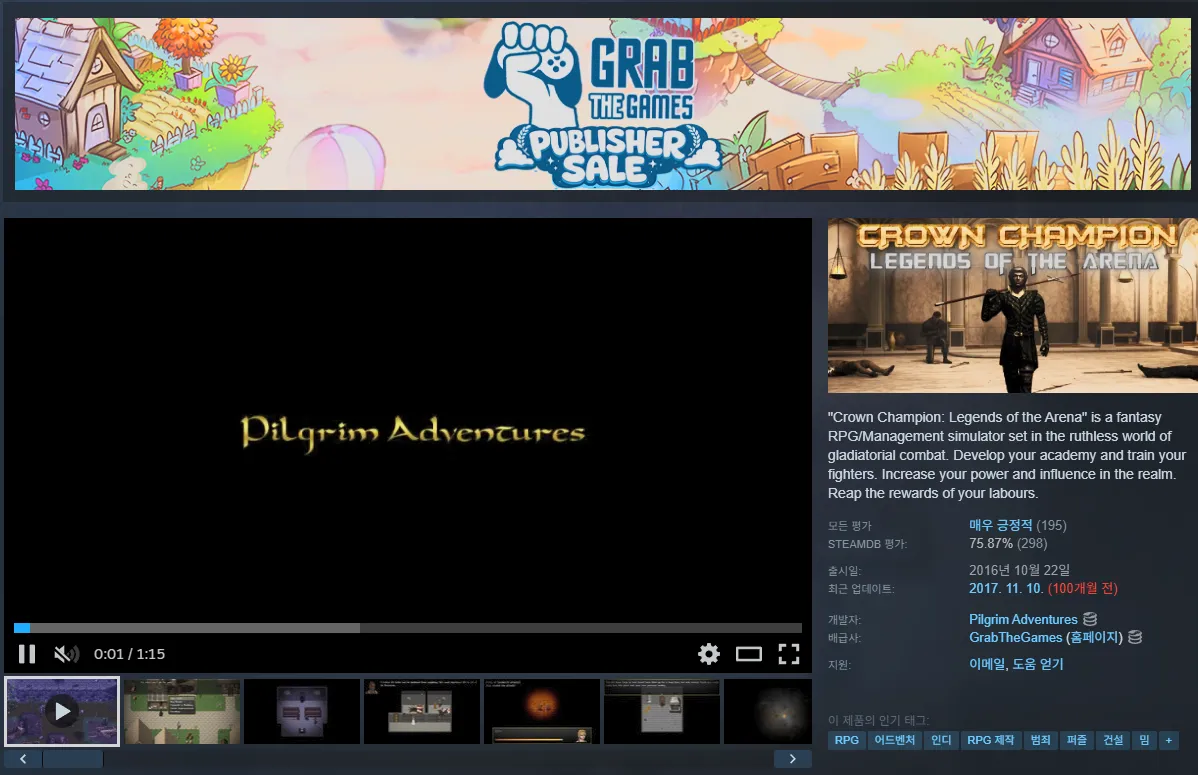Select the RPG tag

[846, 741]
